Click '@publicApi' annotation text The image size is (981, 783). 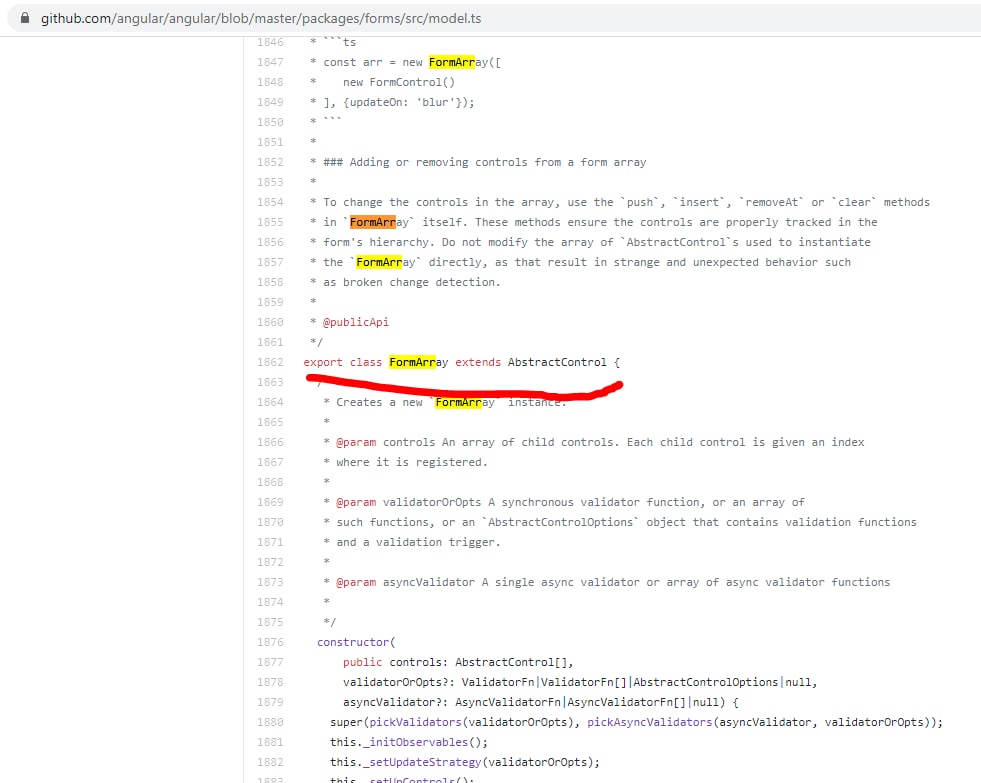click(355, 322)
